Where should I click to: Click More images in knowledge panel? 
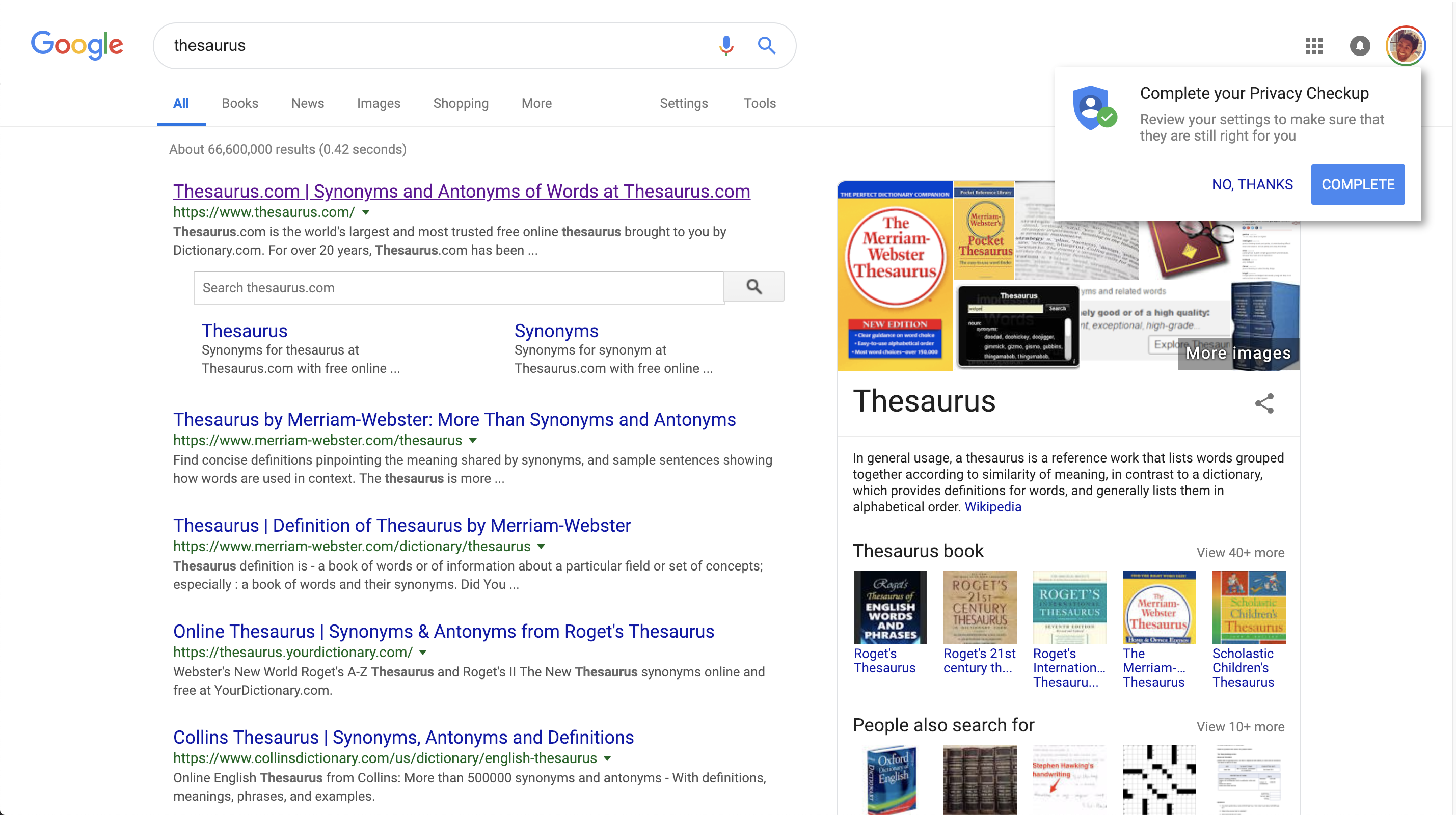(1238, 353)
